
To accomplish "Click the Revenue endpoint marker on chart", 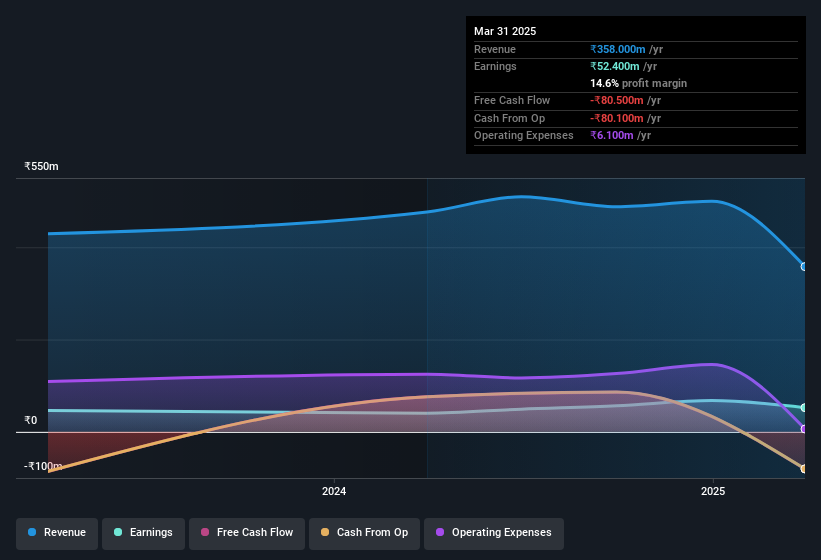I will coord(804,266).
